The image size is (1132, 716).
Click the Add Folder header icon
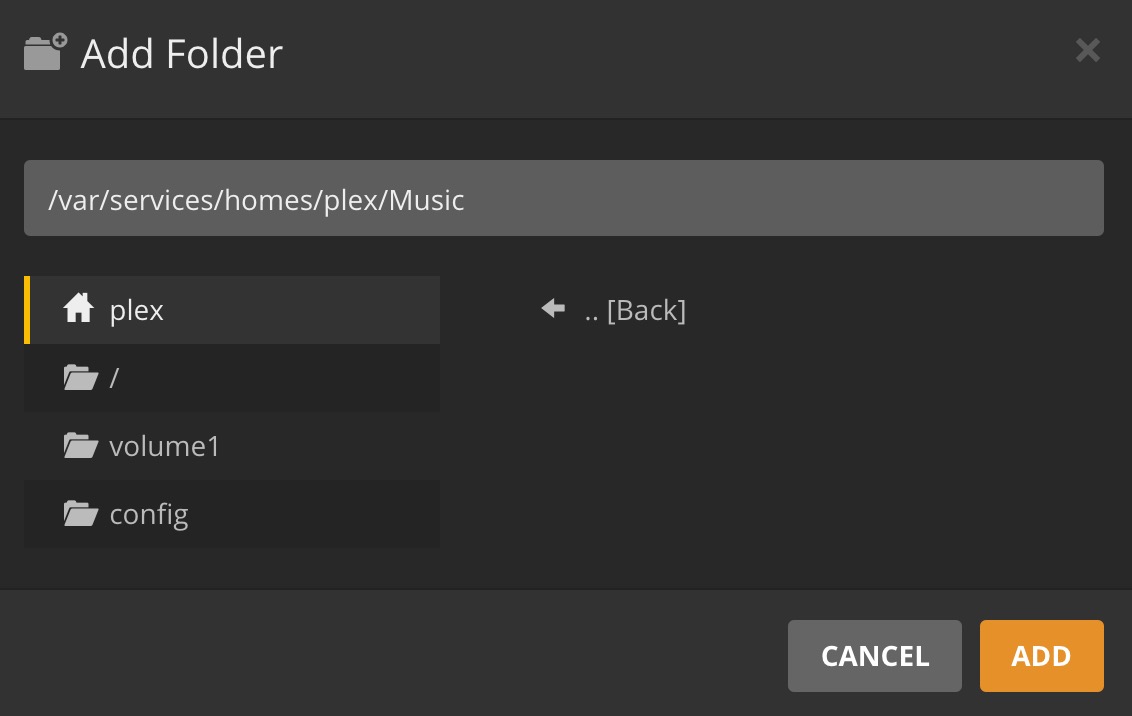(45, 52)
